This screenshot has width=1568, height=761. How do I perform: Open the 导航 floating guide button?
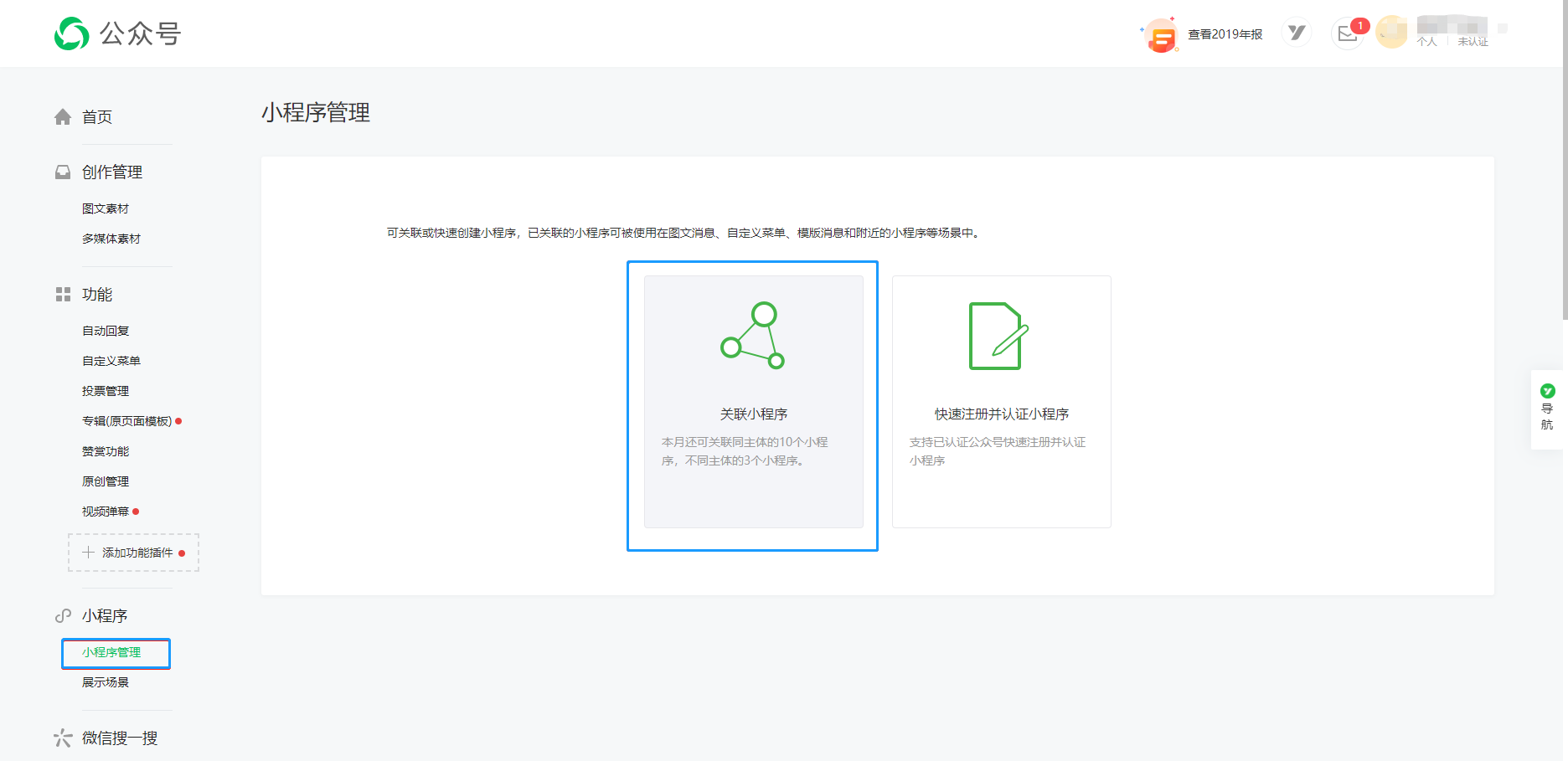coord(1547,409)
